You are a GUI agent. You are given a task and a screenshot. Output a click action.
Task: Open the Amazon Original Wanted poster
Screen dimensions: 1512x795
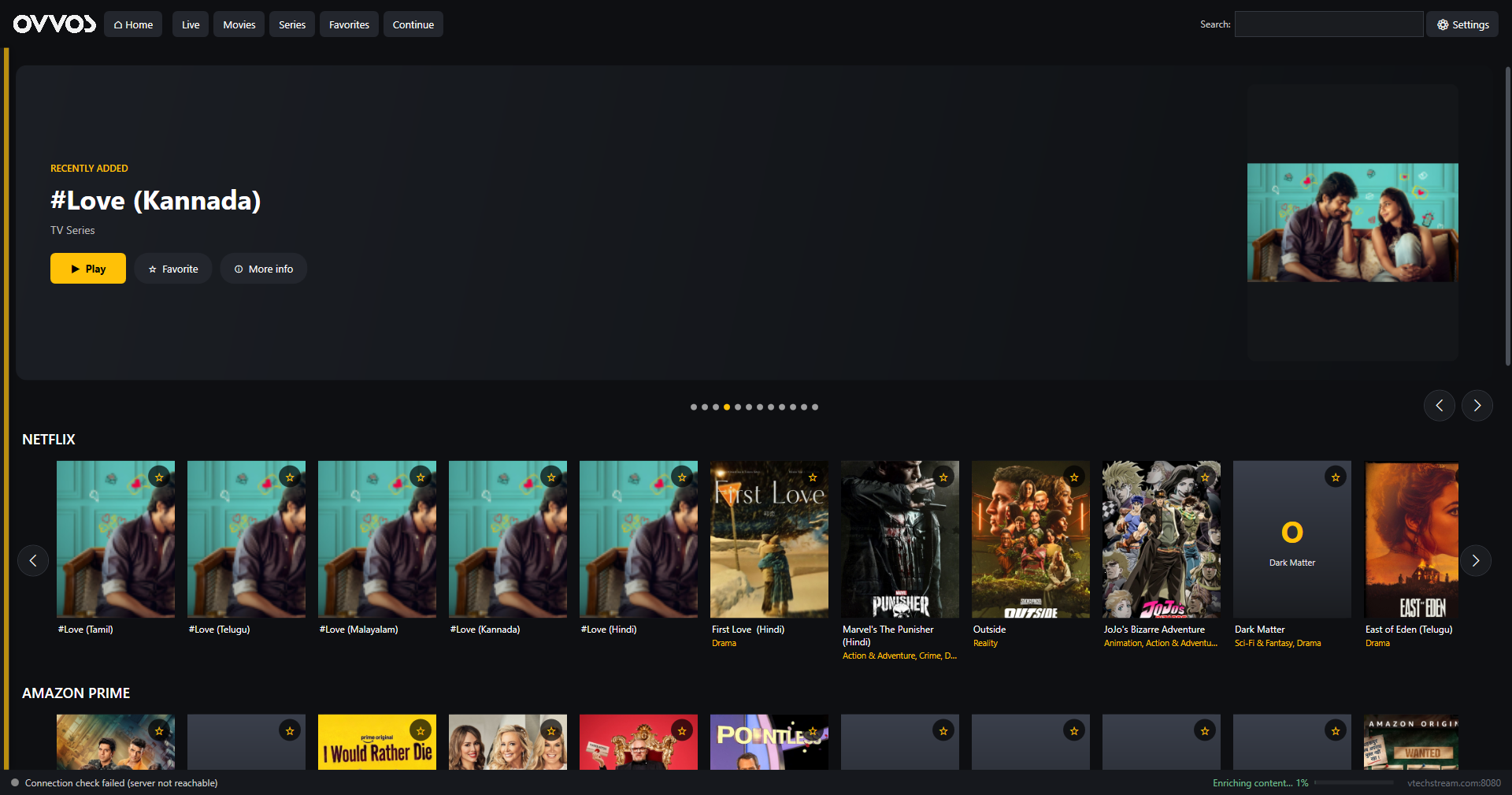coord(1411,742)
